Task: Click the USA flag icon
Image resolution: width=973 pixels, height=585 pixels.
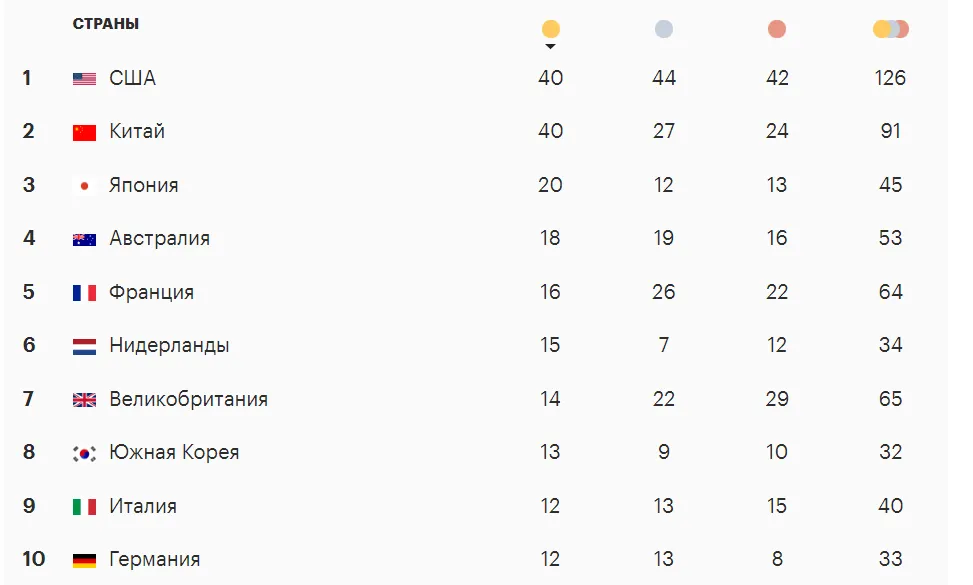Action: click(x=85, y=79)
